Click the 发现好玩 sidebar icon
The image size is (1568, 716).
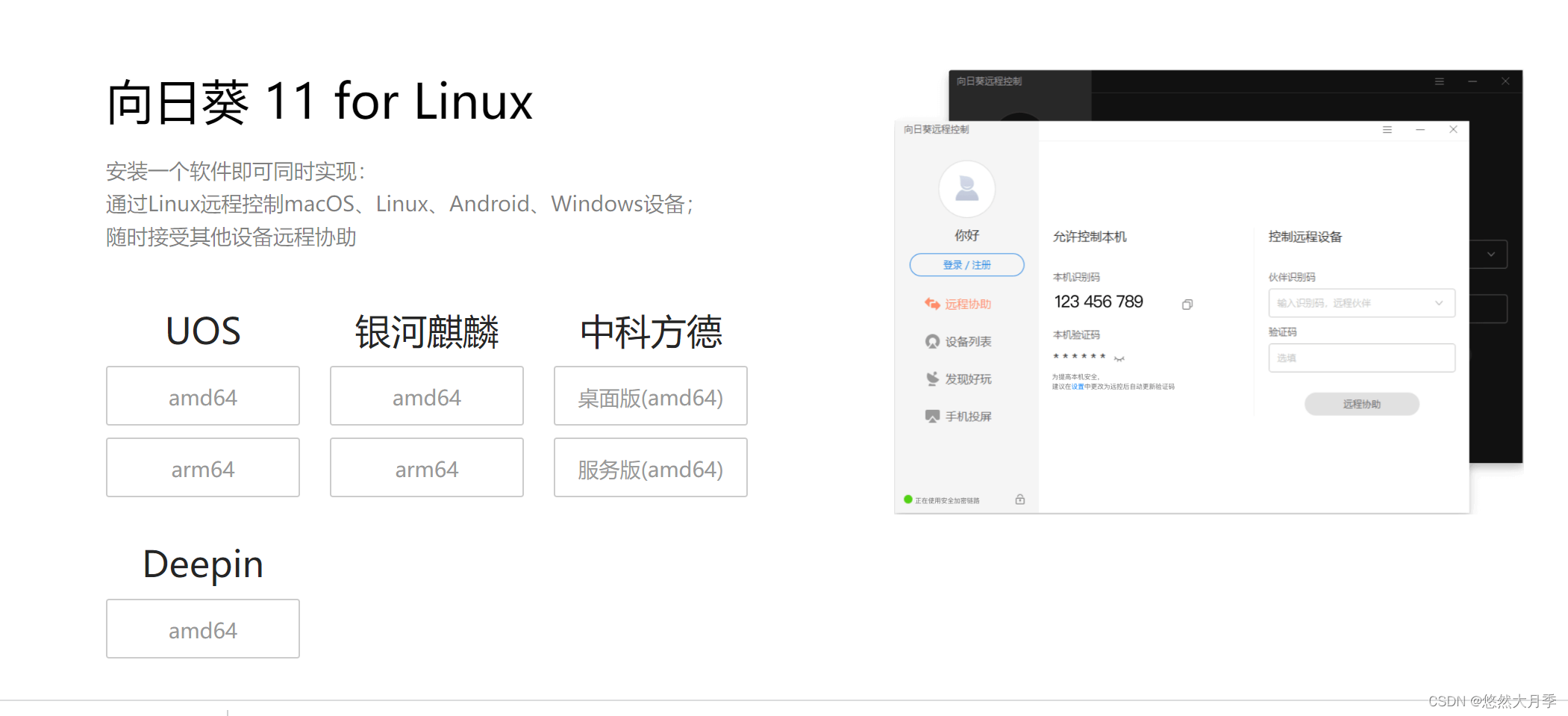click(x=932, y=379)
